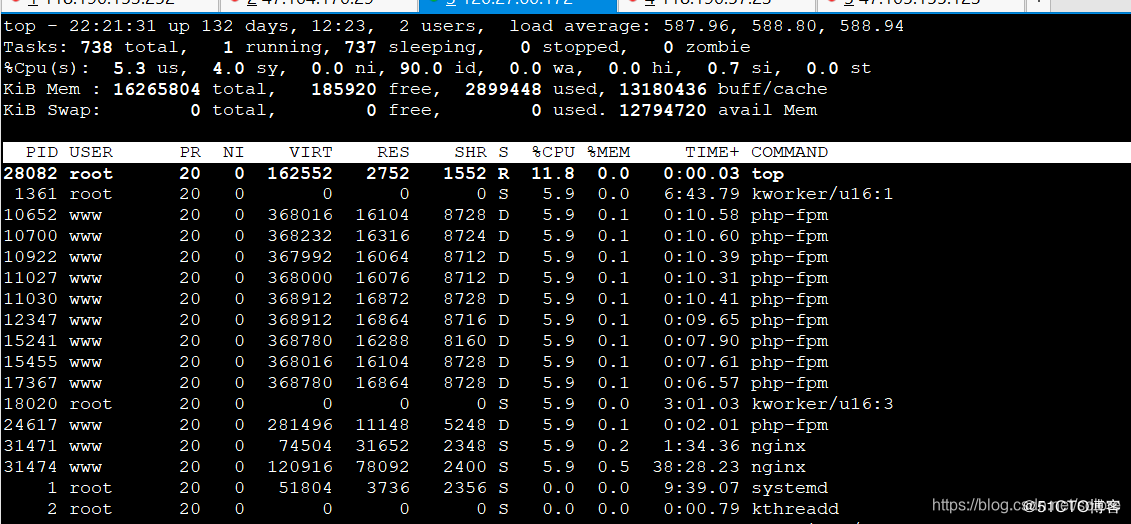
Task: Click TIME+ value 9:39.07
Action: pos(702,488)
